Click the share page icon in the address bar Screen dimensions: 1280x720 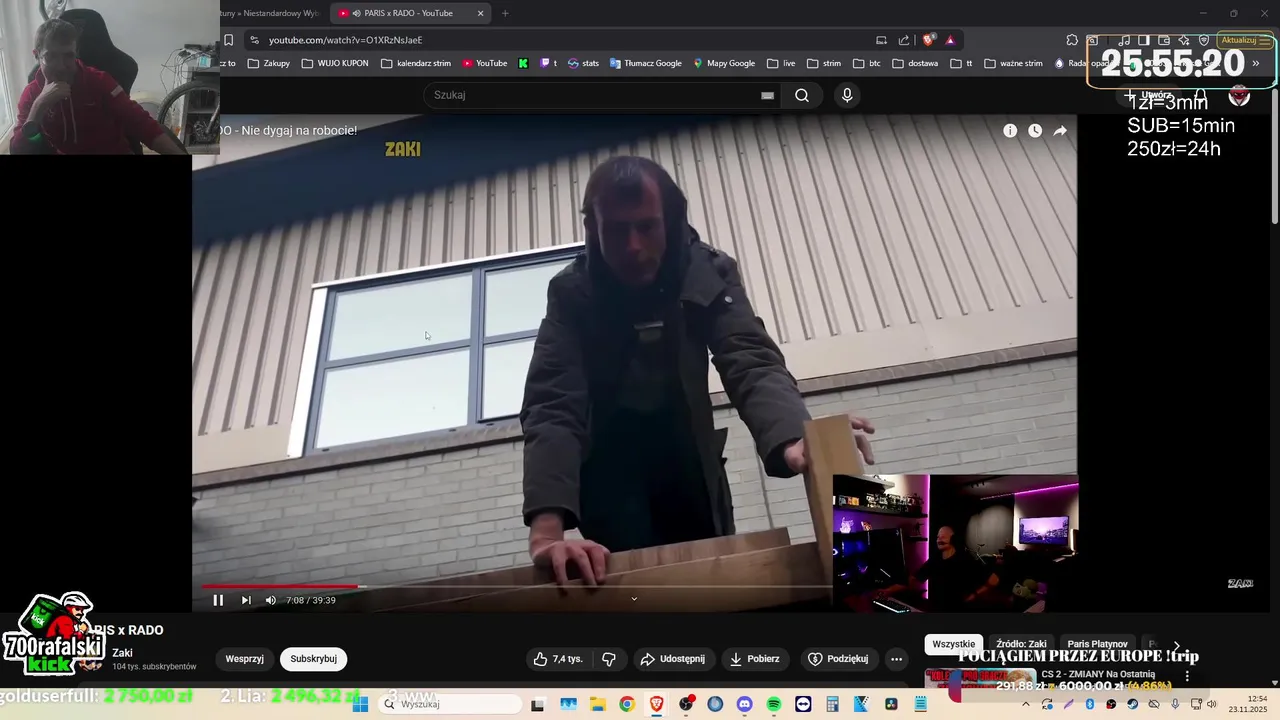pyautogui.click(x=904, y=40)
